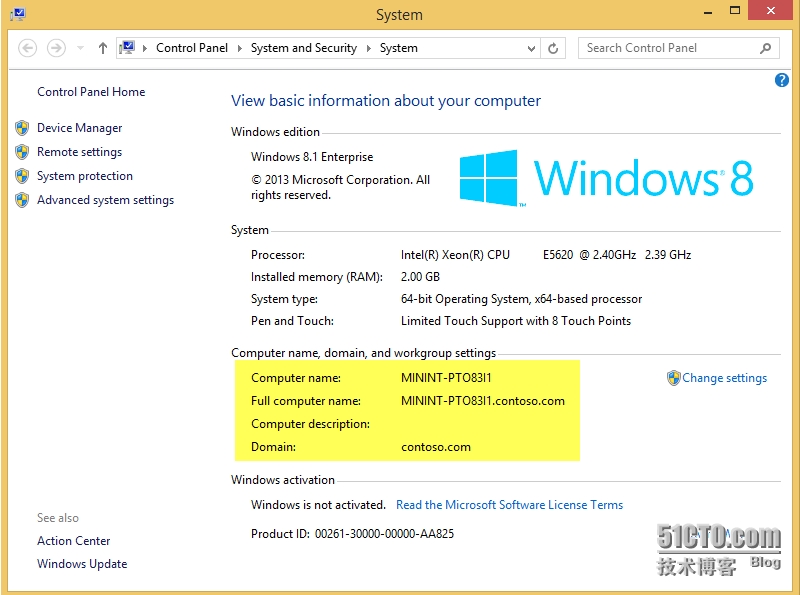Click the View basic information heading
Viewport: 800px width, 595px height.
point(386,101)
